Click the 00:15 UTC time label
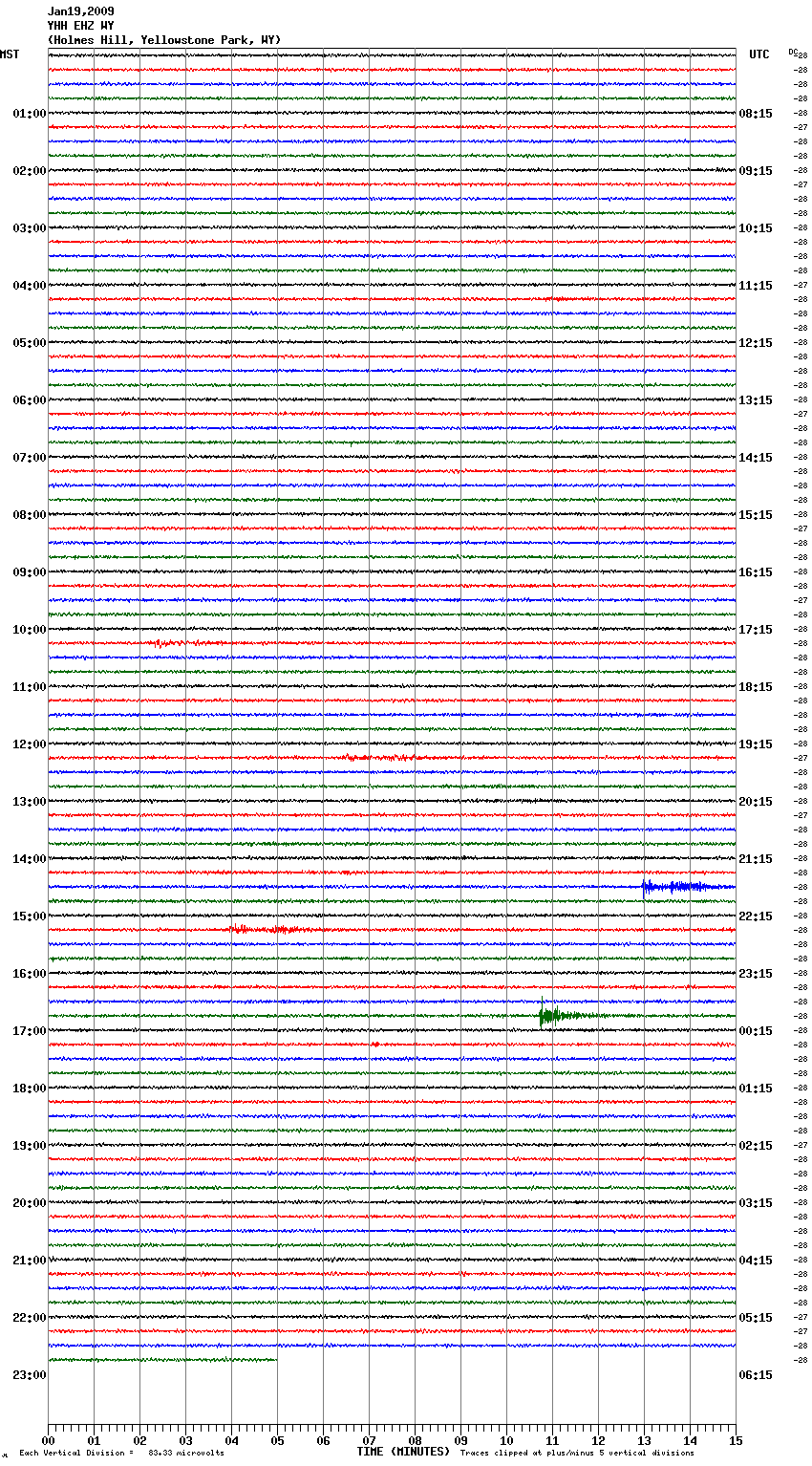This screenshot has width=812, height=1466. pyautogui.click(x=756, y=1031)
